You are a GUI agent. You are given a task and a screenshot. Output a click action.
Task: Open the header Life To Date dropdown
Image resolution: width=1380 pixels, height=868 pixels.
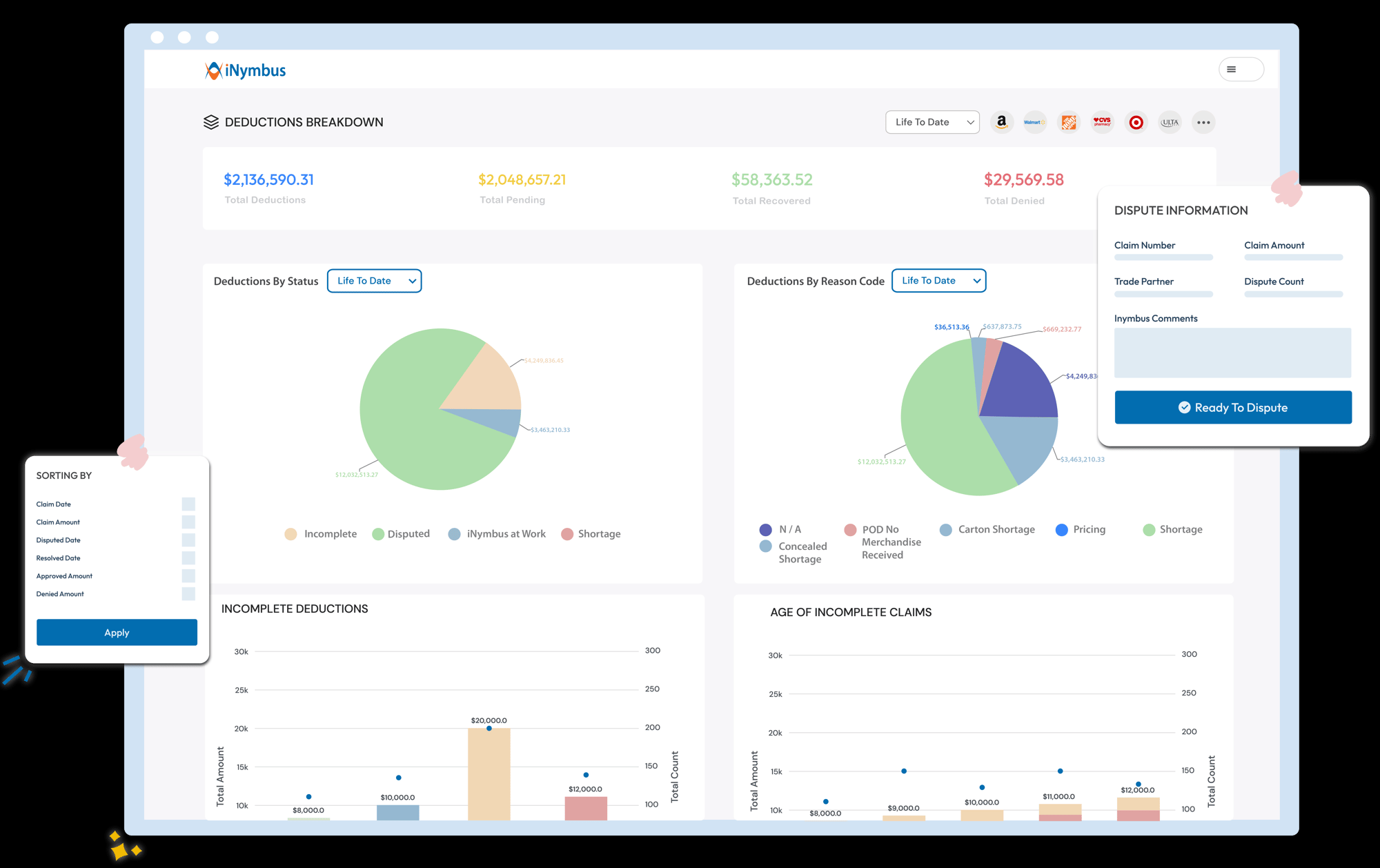point(932,122)
